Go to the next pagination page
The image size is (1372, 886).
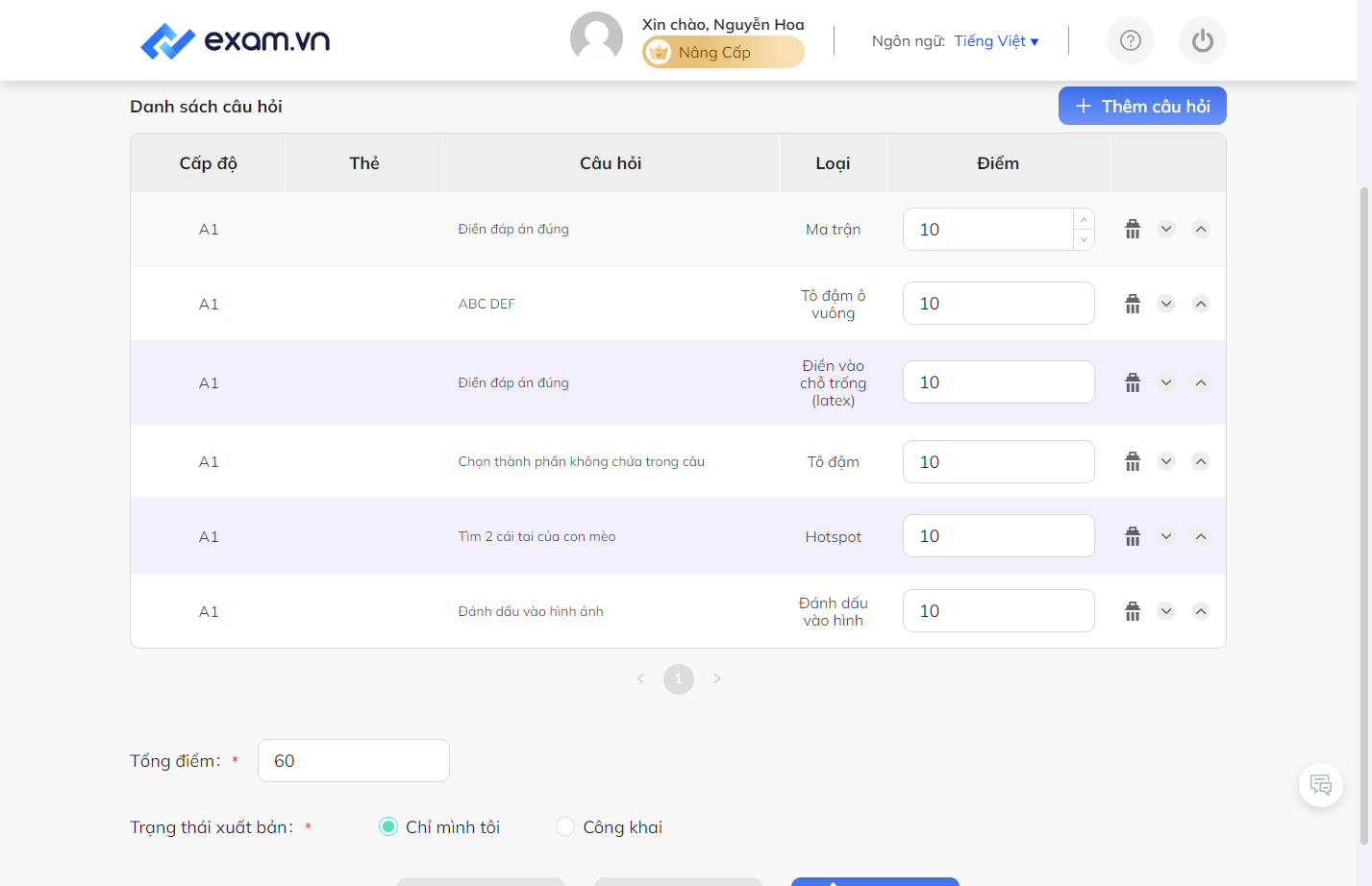[x=717, y=678]
